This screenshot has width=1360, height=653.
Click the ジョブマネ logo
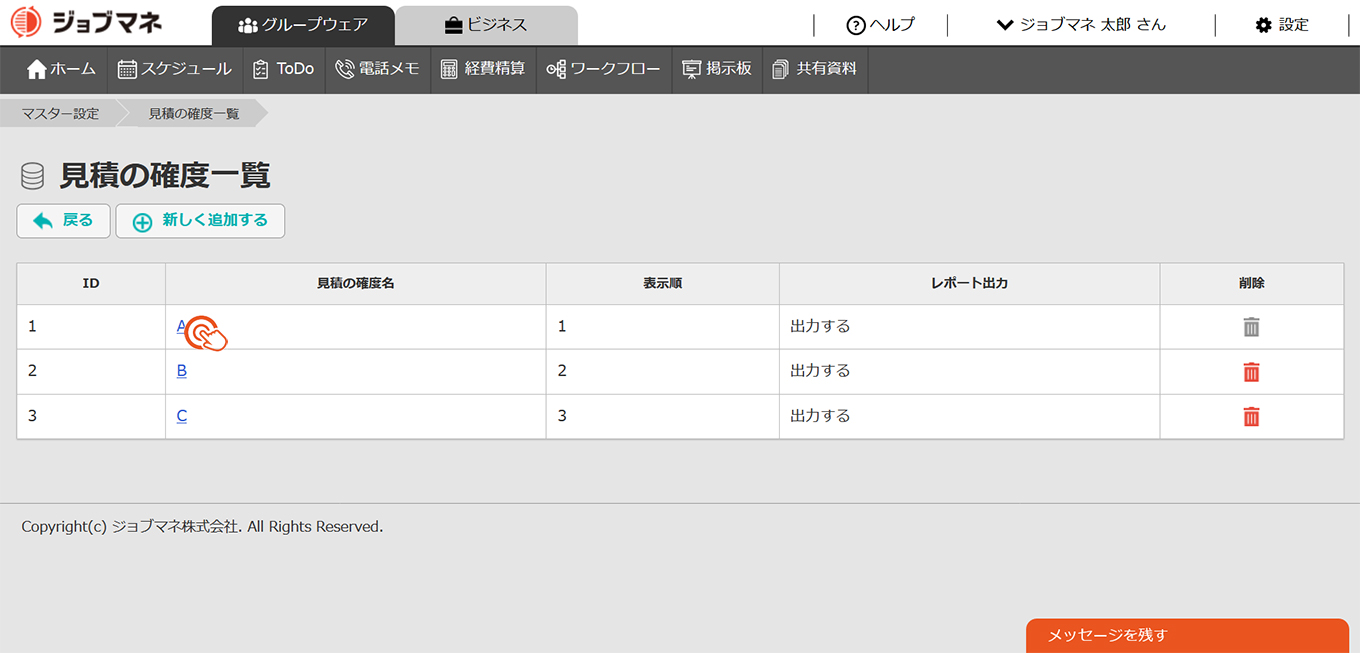86,22
